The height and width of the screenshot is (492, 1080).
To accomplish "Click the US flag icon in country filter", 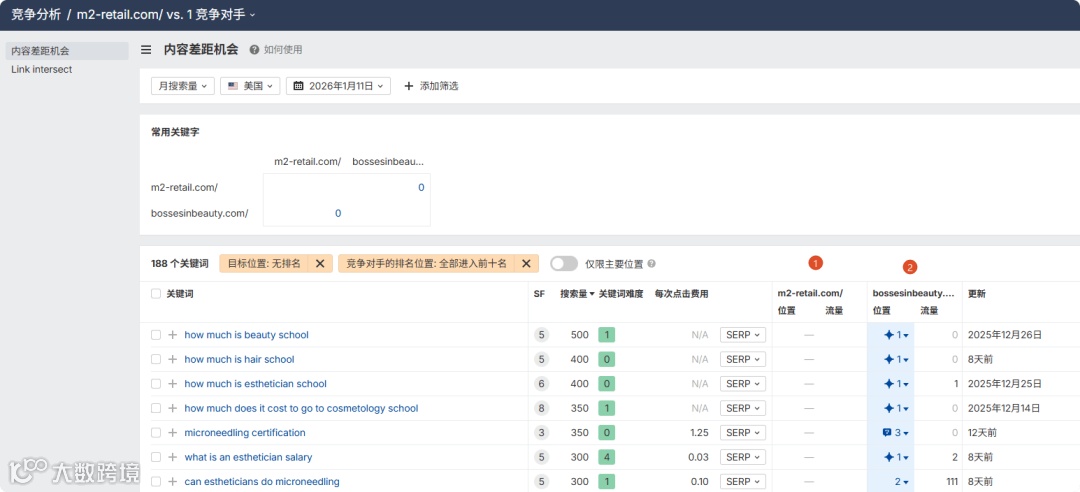I will coord(233,86).
